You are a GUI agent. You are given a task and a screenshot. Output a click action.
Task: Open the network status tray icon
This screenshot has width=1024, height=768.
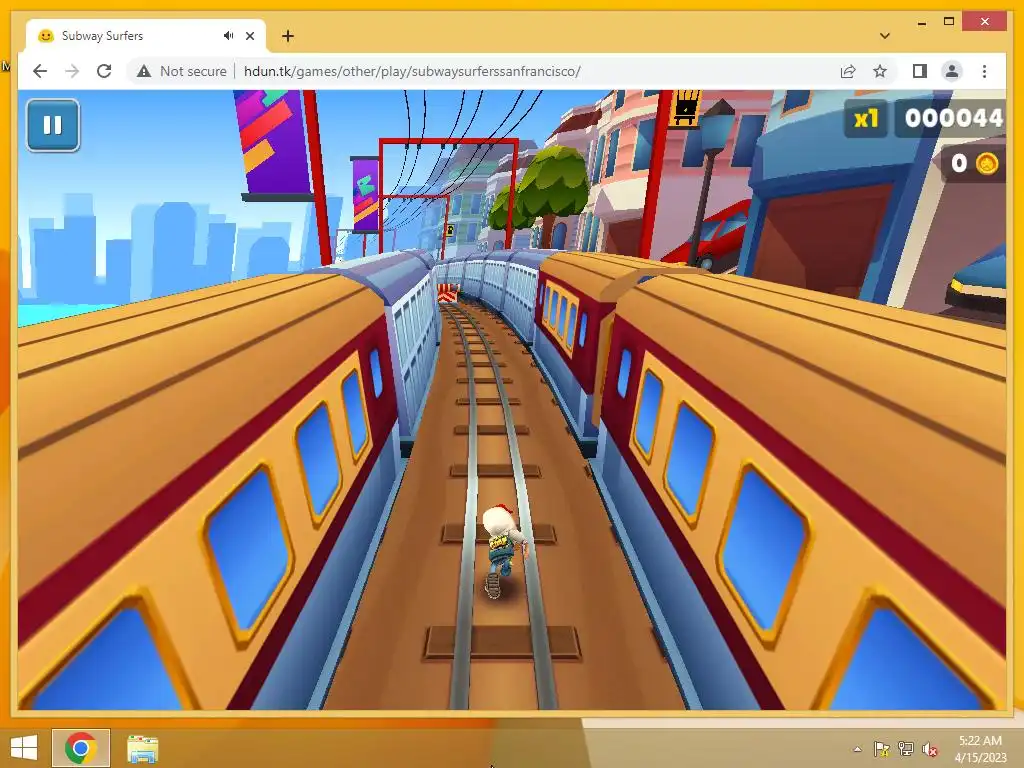905,749
